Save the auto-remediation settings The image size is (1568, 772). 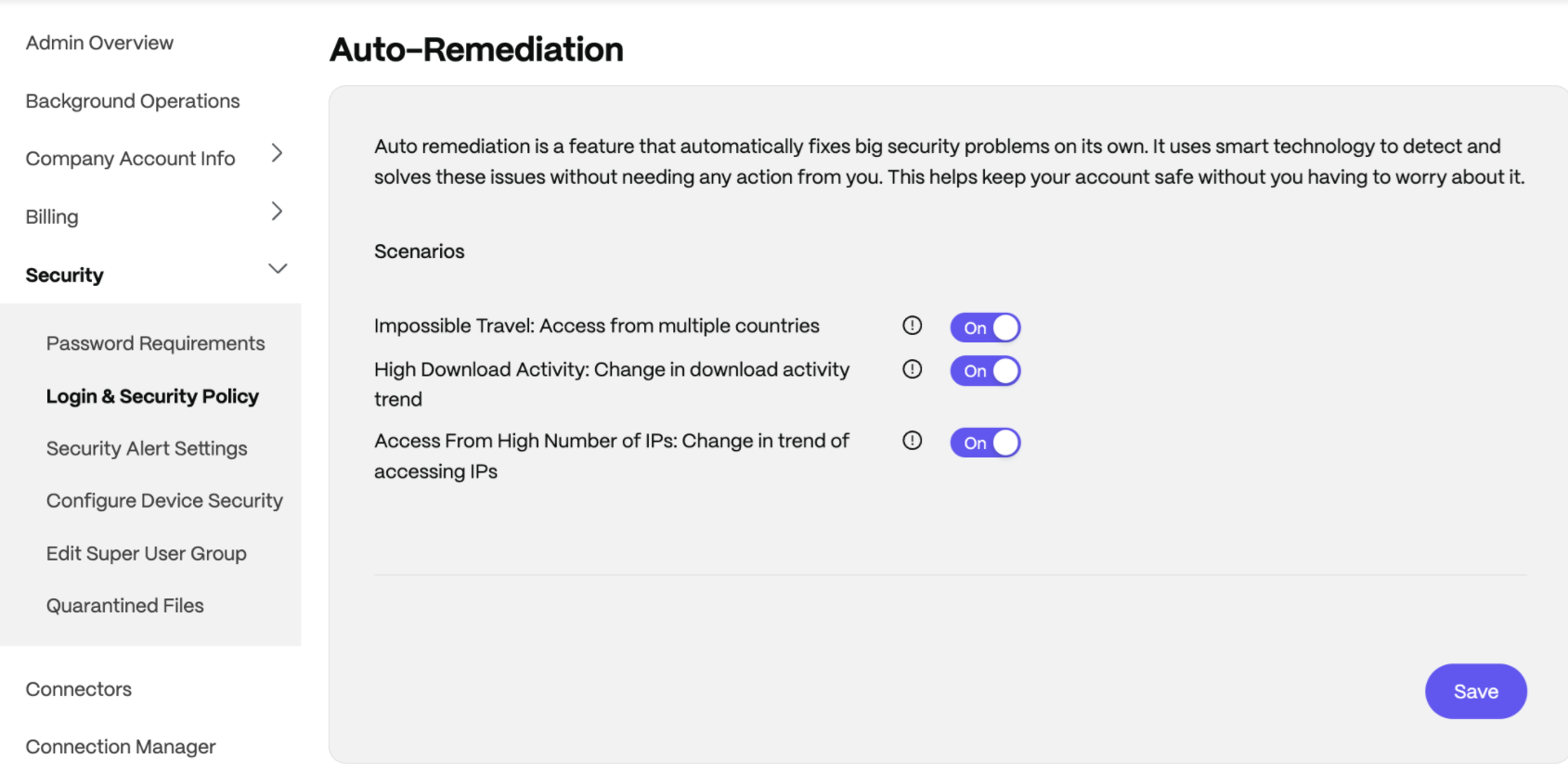1476,691
